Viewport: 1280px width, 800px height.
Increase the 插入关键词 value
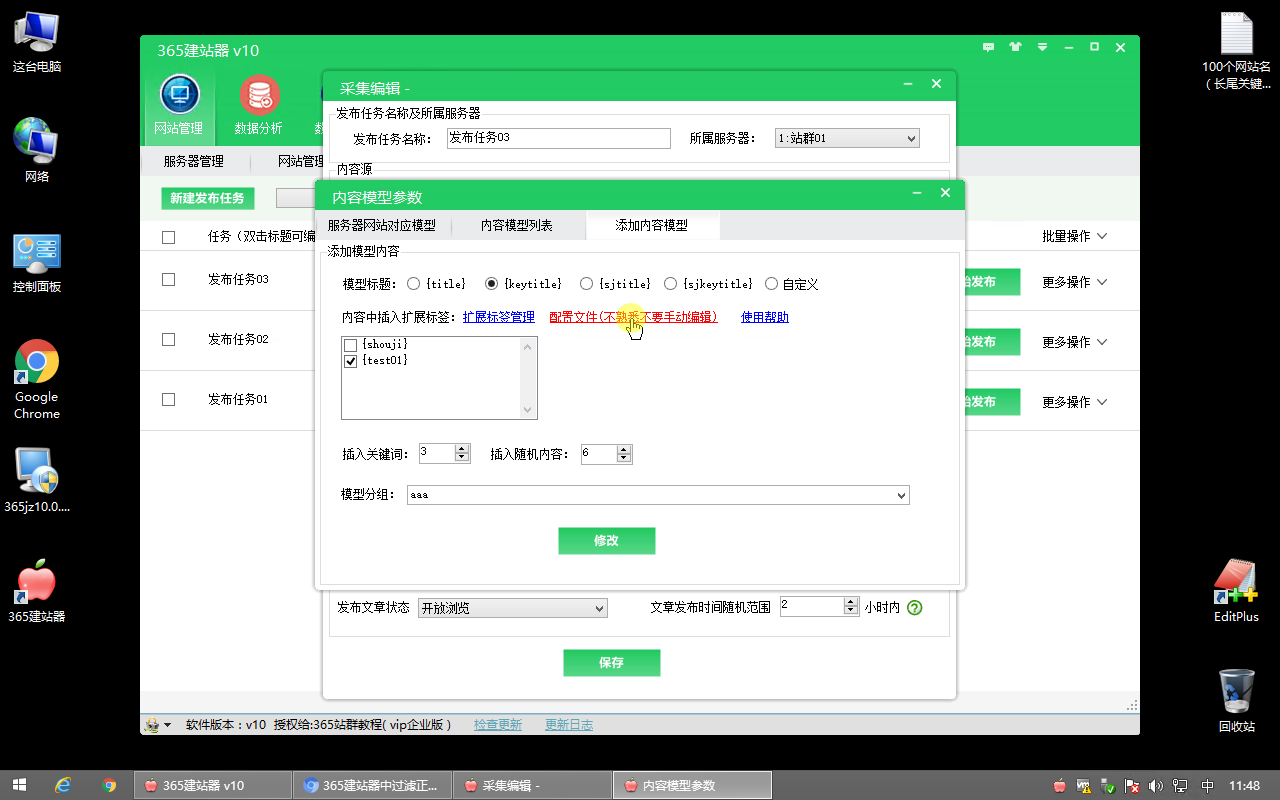pyautogui.click(x=462, y=449)
